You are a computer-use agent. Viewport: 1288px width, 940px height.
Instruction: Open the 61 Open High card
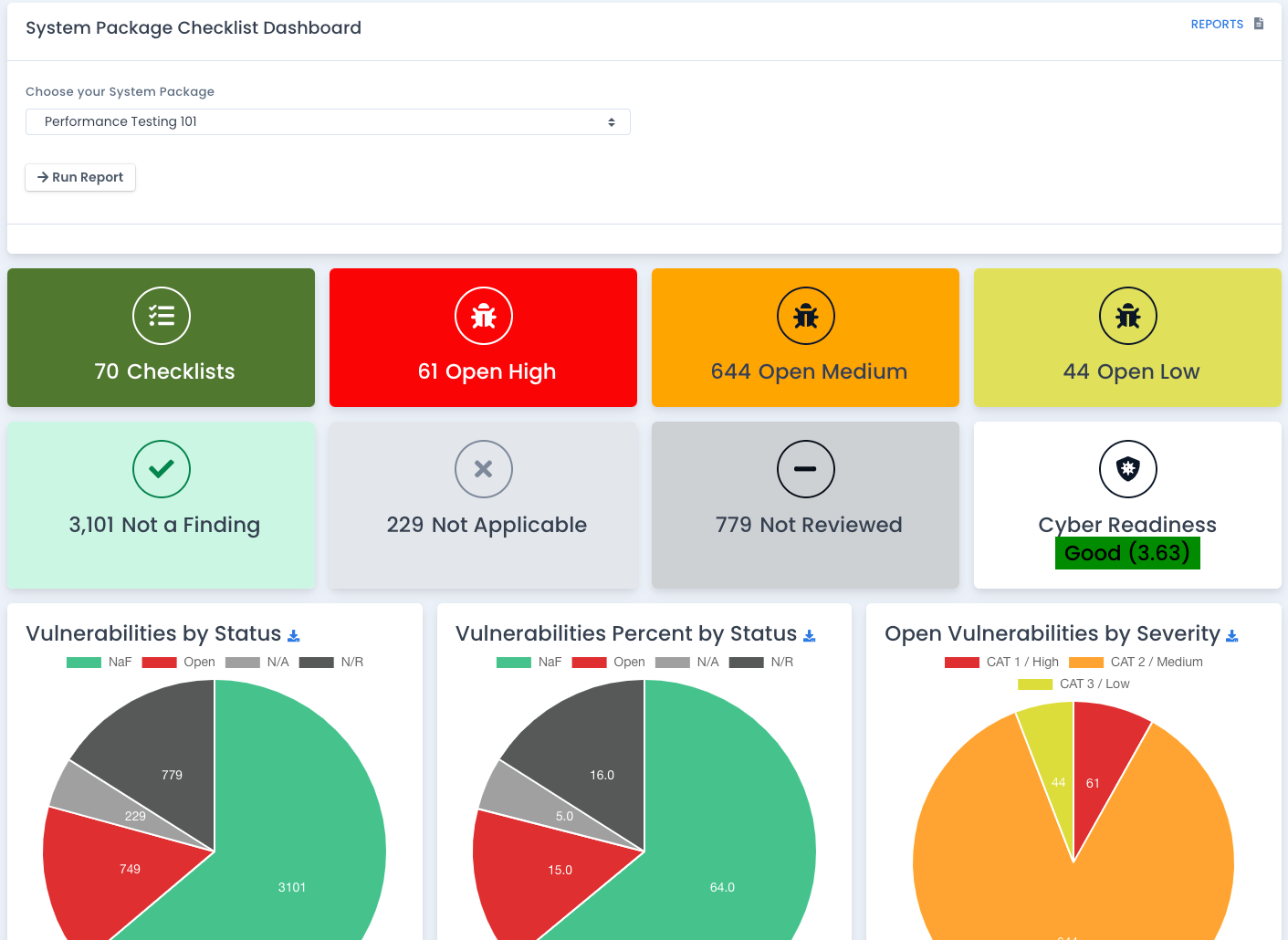tap(484, 338)
